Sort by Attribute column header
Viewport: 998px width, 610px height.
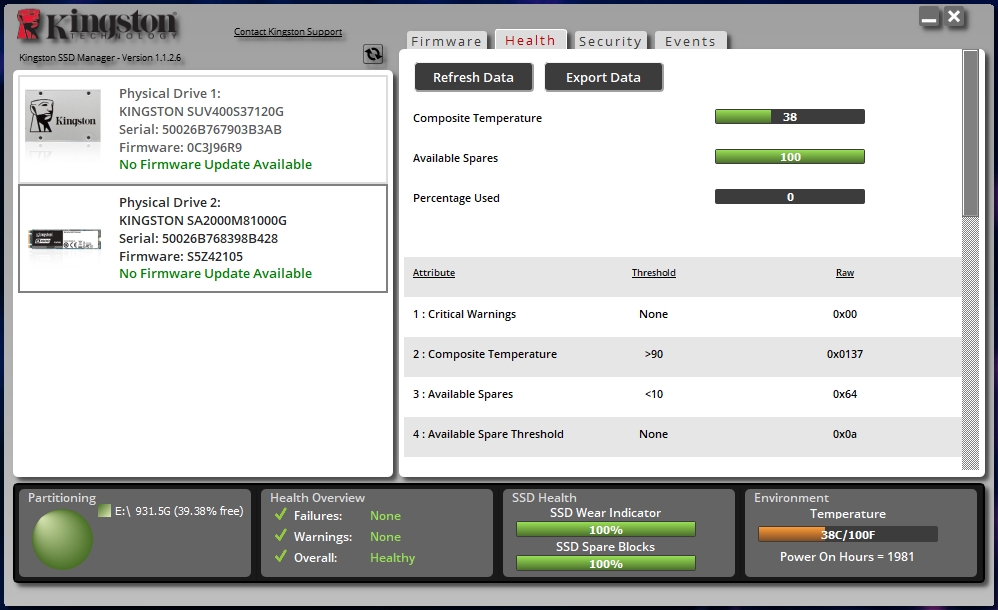pyautogui.click(x=433, y=273)
